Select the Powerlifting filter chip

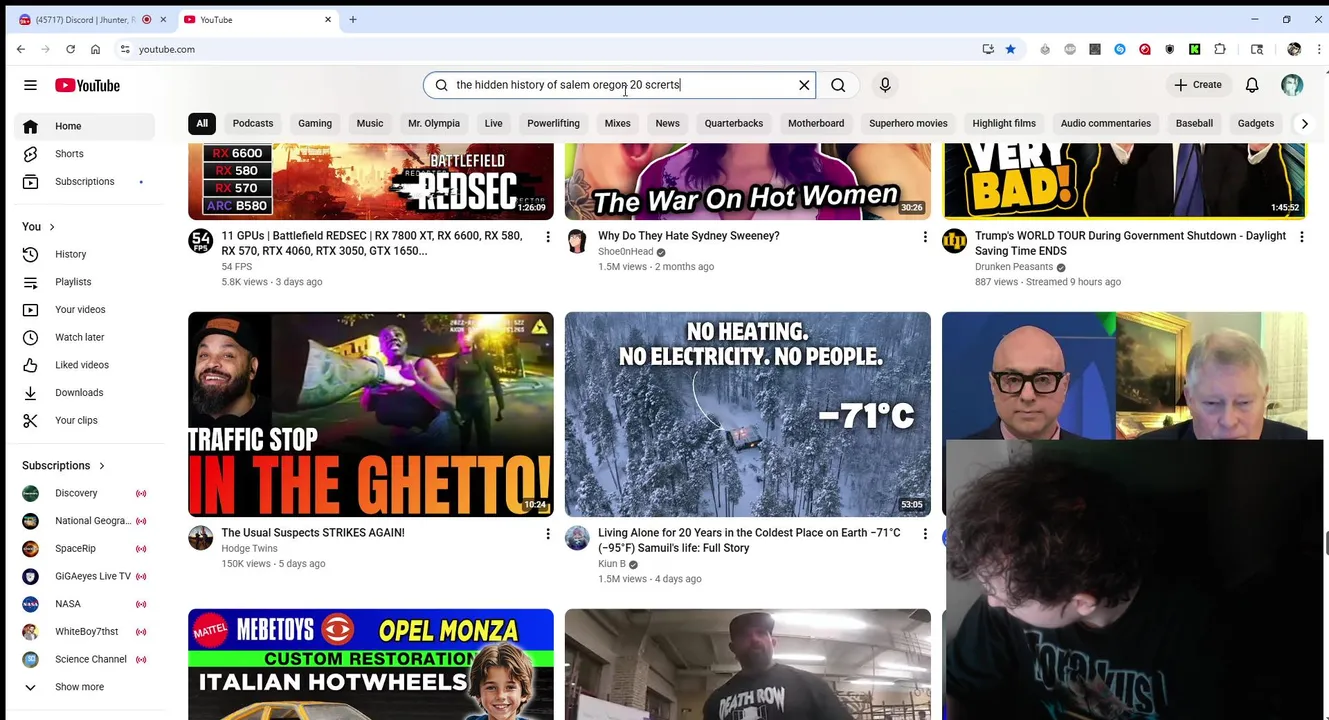[x=553, y=123]
